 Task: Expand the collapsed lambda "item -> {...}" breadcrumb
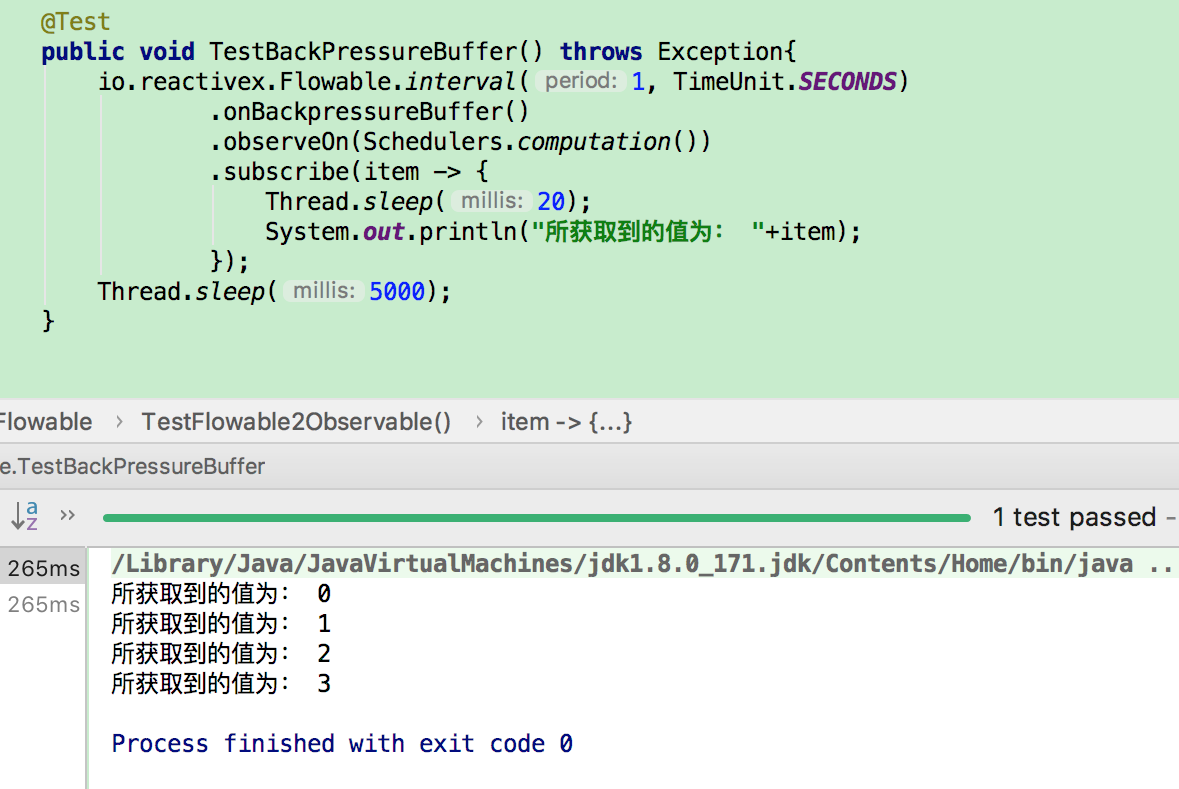pyautogui.click(x=565, y=422)
